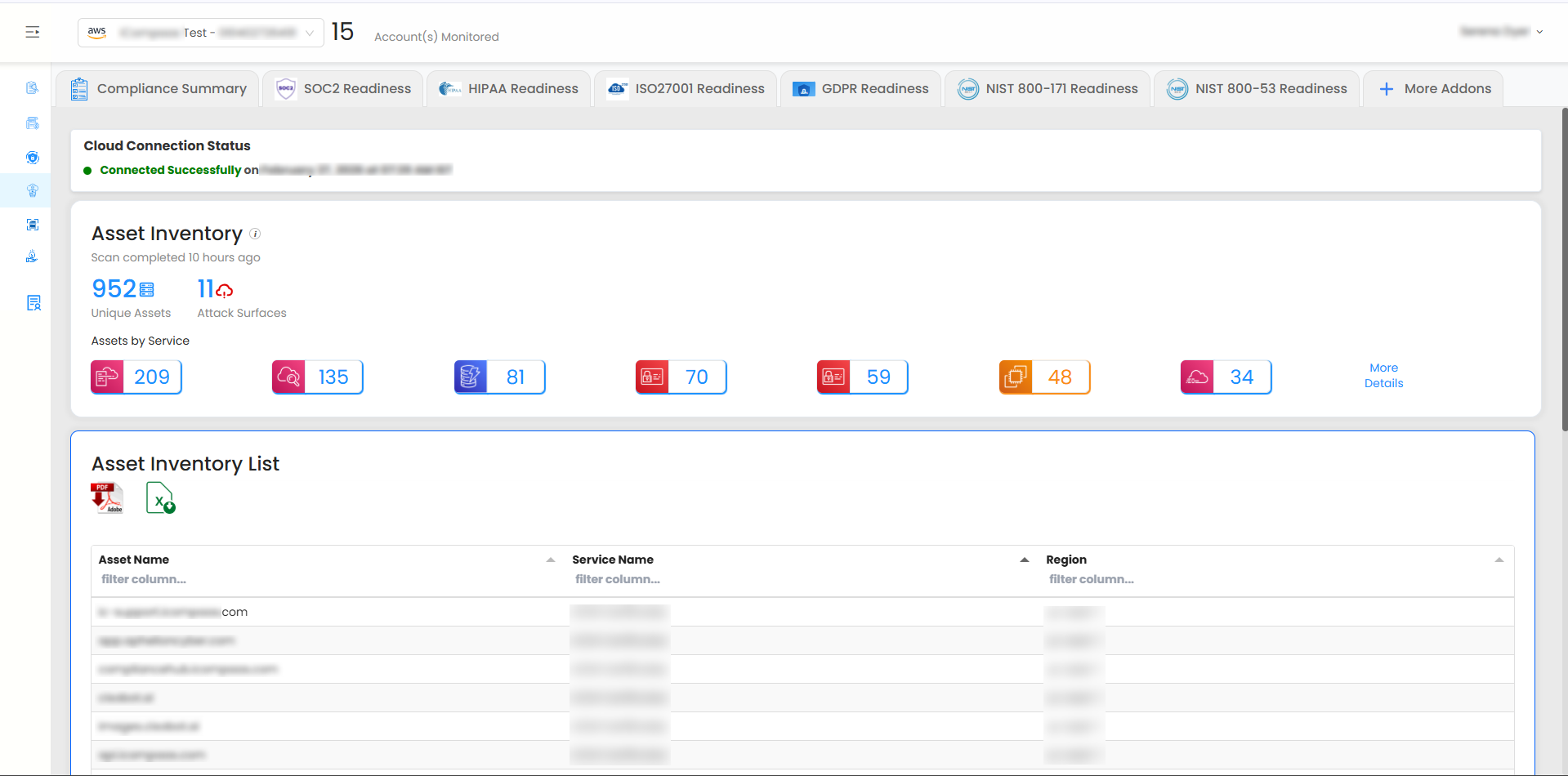Open the bottom report icon in sidebar
1568x776 pixels.
pos(33,303)
